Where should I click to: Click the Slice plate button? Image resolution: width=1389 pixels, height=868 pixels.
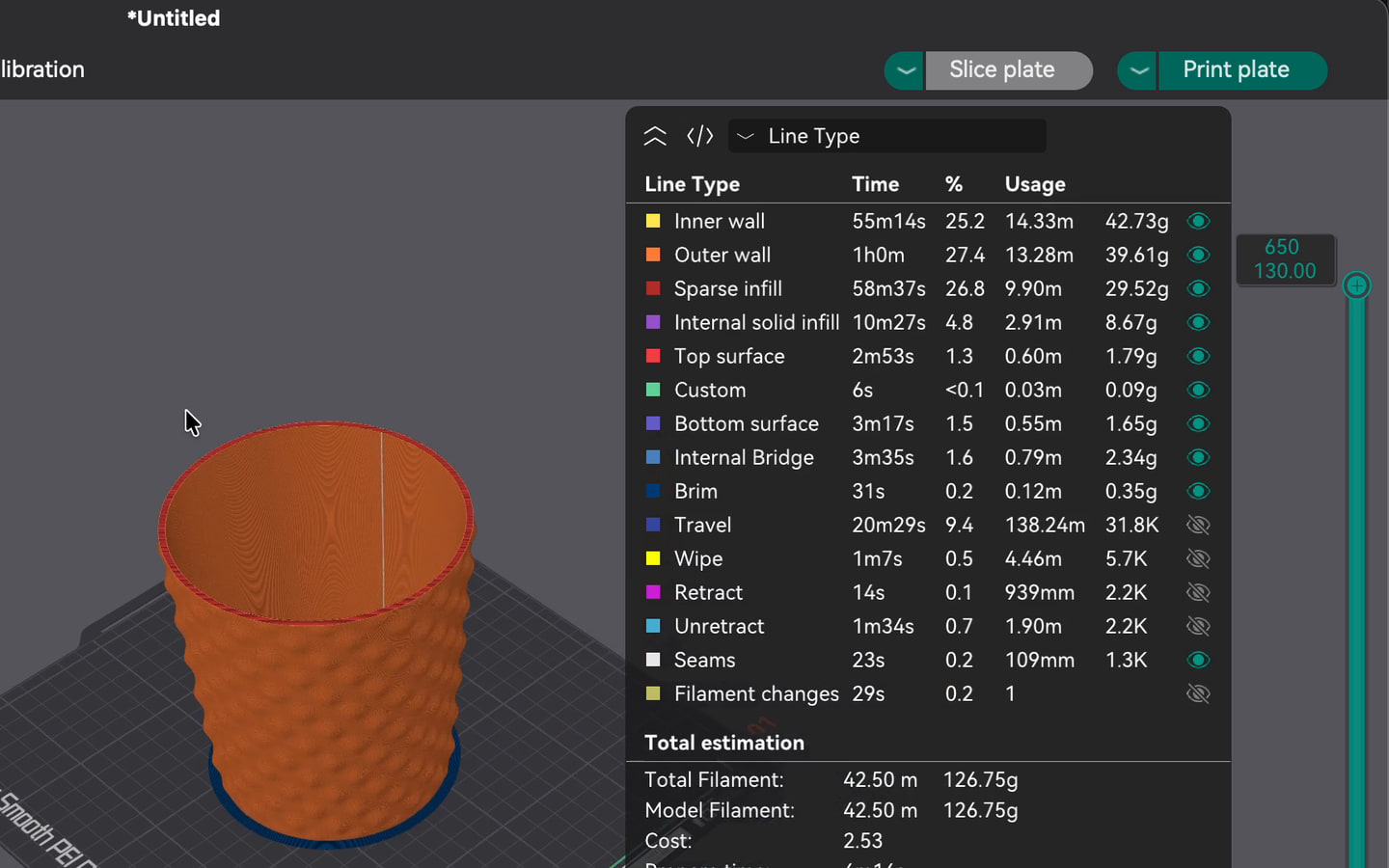tap(1009, 70)
